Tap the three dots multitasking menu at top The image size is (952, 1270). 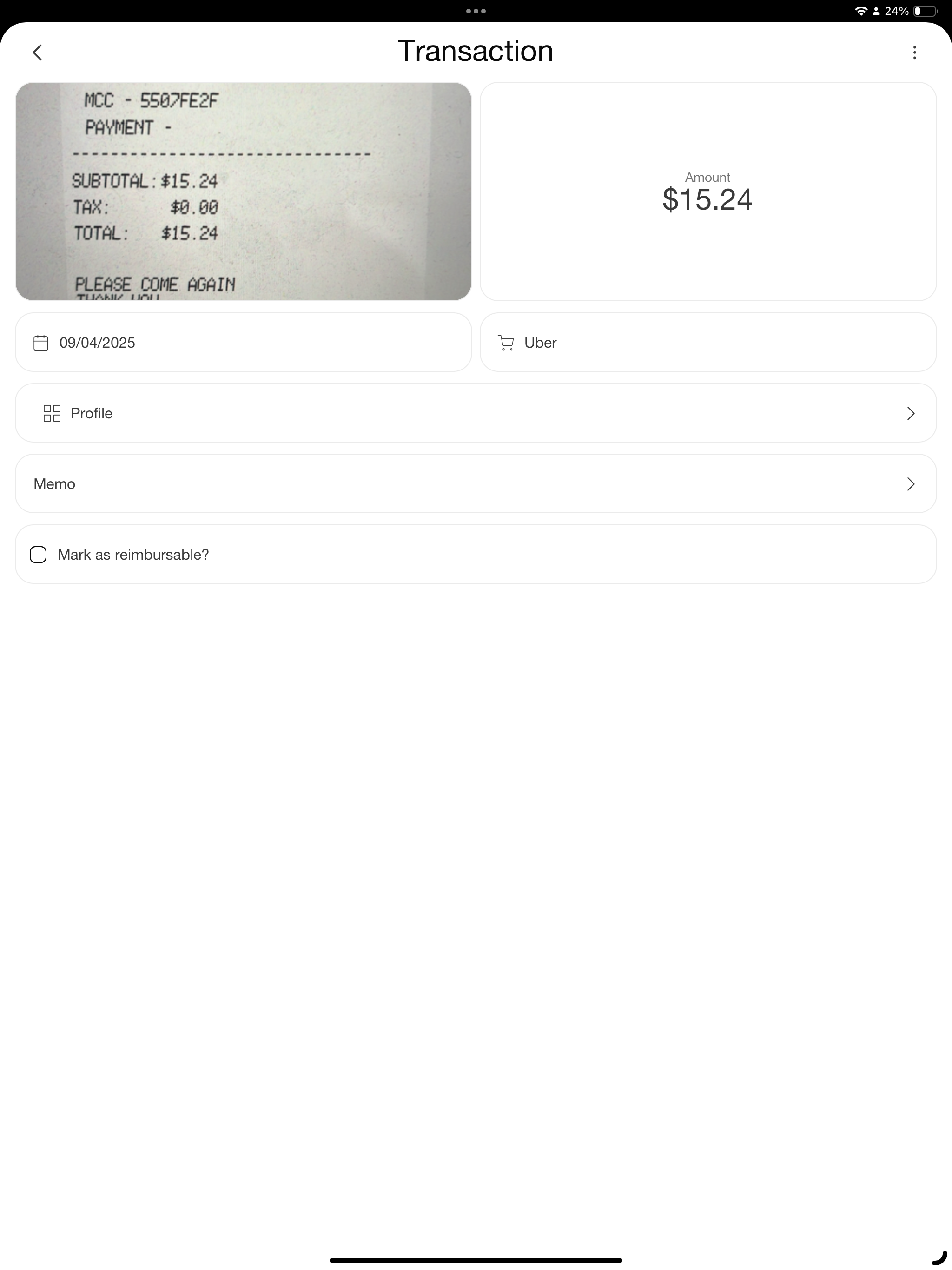coord(476,11)
